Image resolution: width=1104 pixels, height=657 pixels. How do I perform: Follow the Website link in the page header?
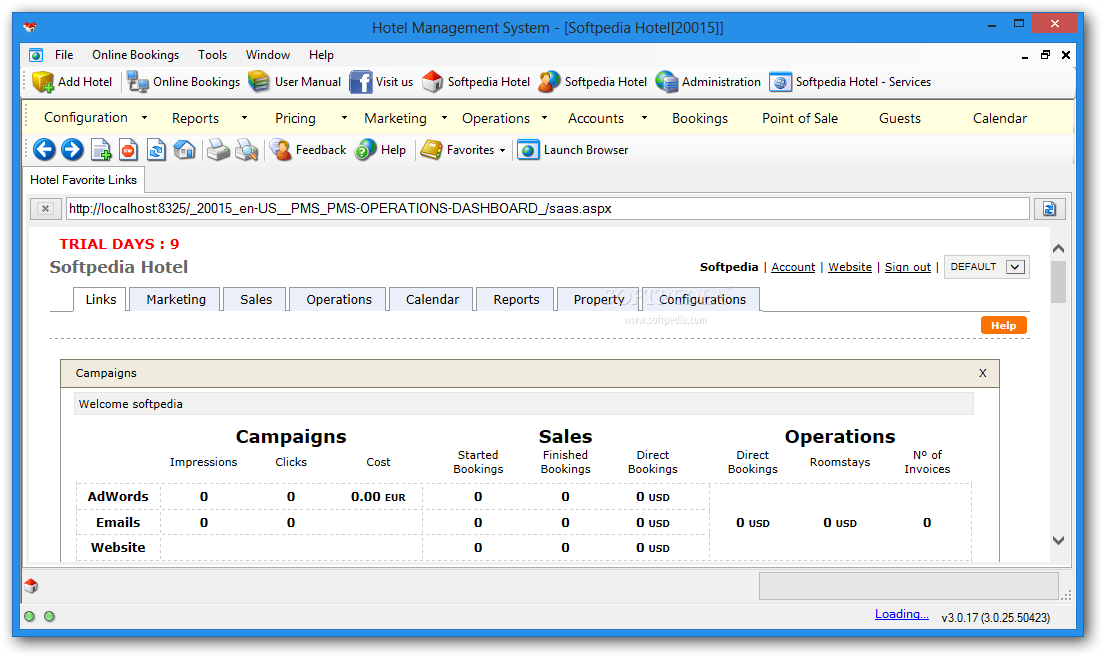[850, 267]
